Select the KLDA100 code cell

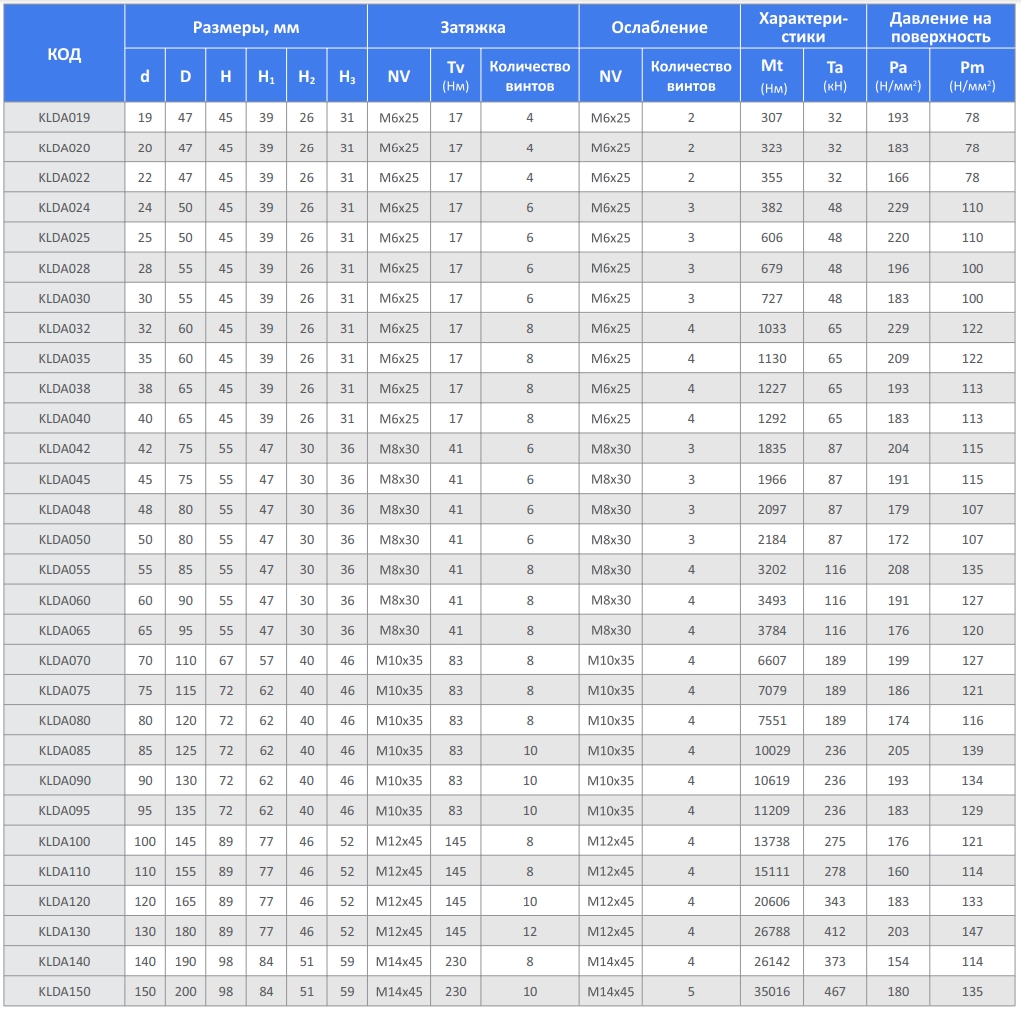[x=64, y=842]
